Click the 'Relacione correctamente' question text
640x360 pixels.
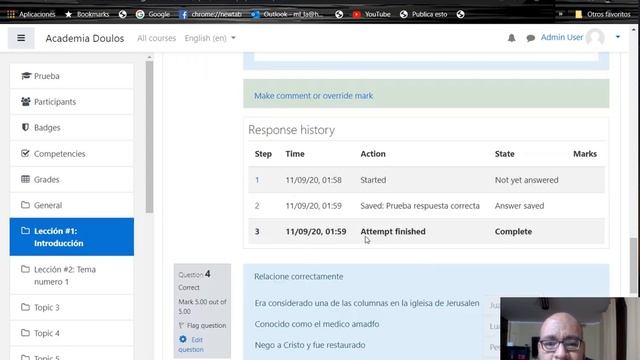click(299, 276)
